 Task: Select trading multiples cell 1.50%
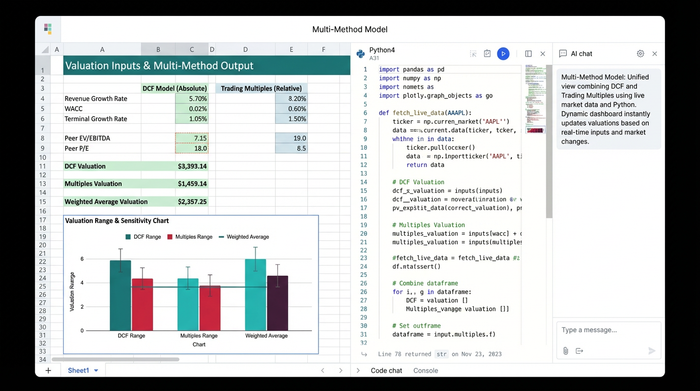291,119
